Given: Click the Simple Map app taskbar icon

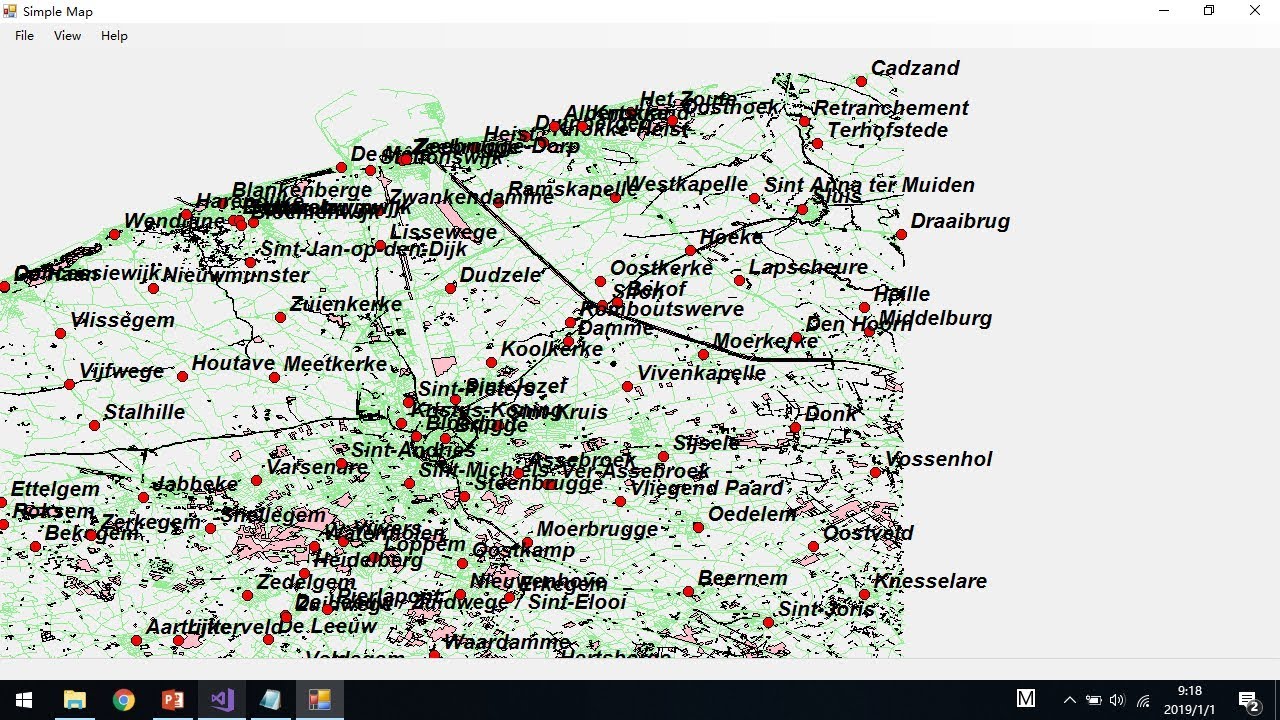Looking at the screenshot, I should pyautogui.click(x=320, y=700).
